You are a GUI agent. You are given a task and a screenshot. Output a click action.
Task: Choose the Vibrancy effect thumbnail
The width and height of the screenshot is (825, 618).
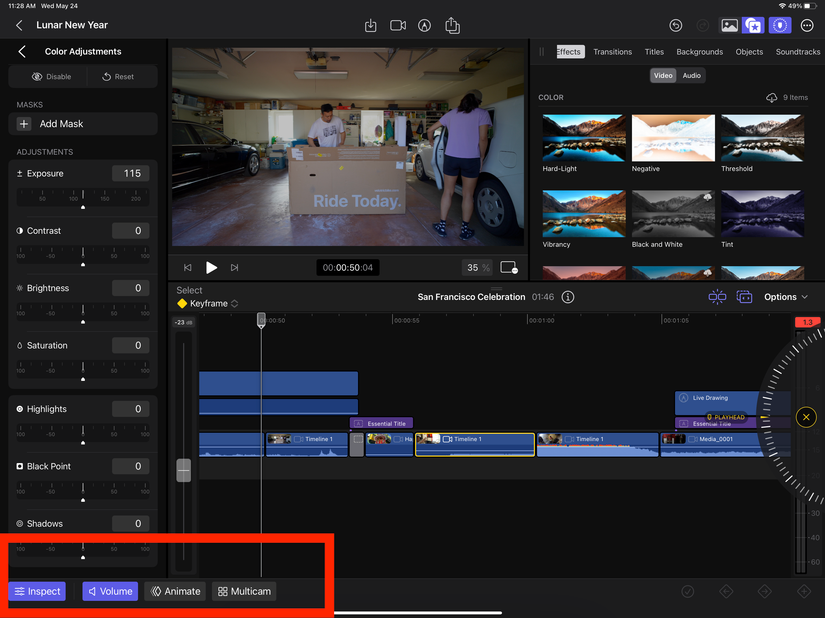click(584, 214)
